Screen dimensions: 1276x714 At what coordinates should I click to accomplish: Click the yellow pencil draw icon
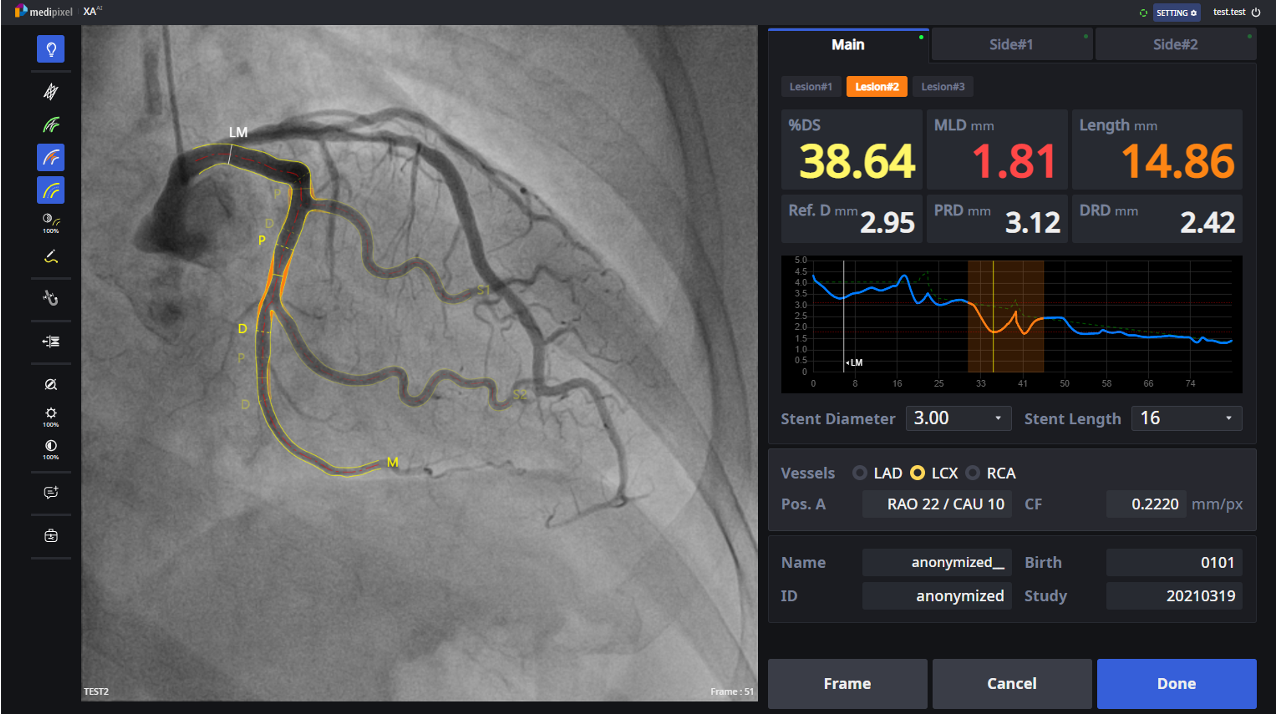point(51,256)
